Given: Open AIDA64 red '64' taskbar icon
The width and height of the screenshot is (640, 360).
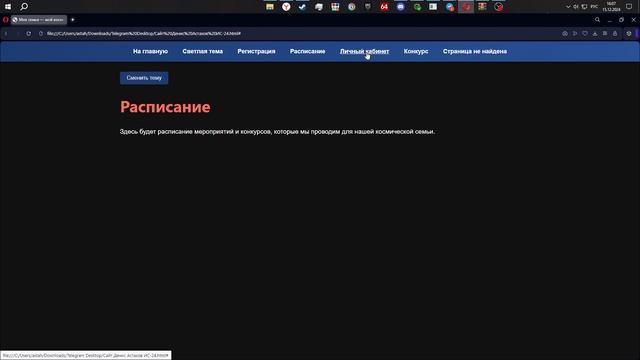Looking at the screenshot, I should [x=384, y=7].
